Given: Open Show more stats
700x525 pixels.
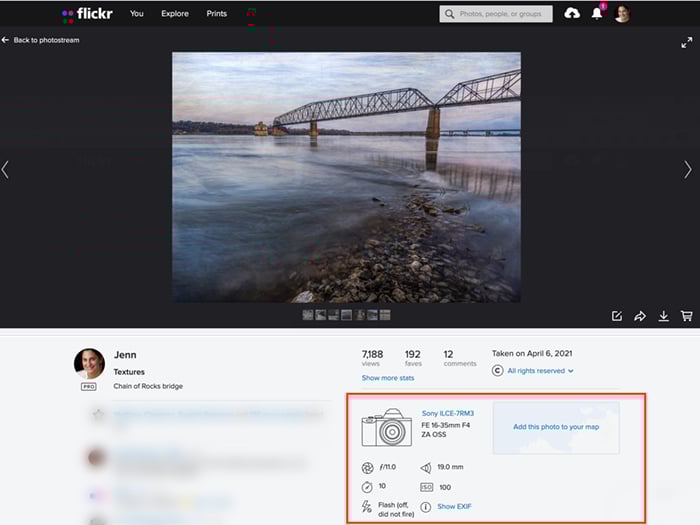Looking at the screenshot, I should coord(388,378).
